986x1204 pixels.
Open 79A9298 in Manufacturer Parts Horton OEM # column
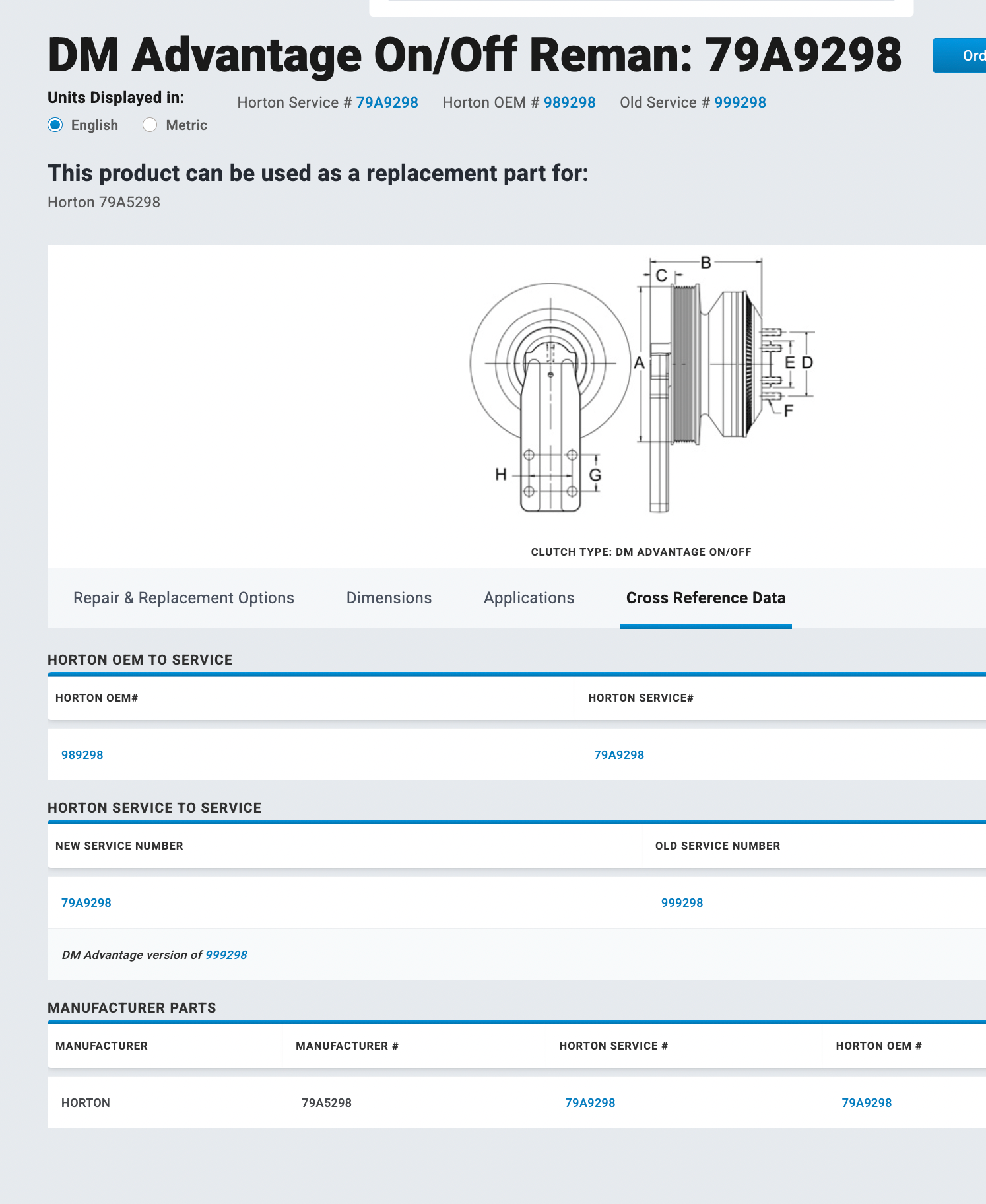(867, 1103)
